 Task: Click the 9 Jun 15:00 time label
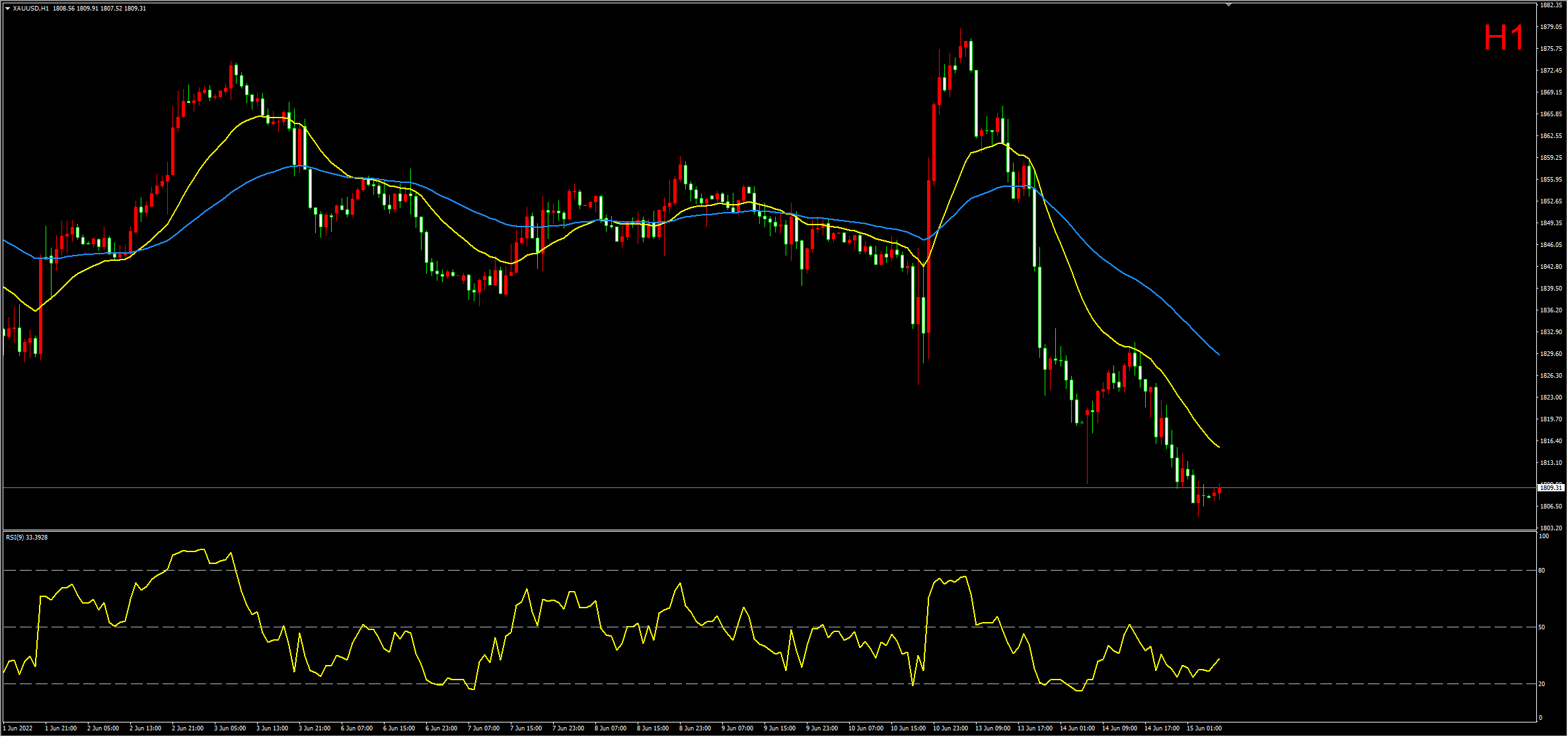(780, 728)
